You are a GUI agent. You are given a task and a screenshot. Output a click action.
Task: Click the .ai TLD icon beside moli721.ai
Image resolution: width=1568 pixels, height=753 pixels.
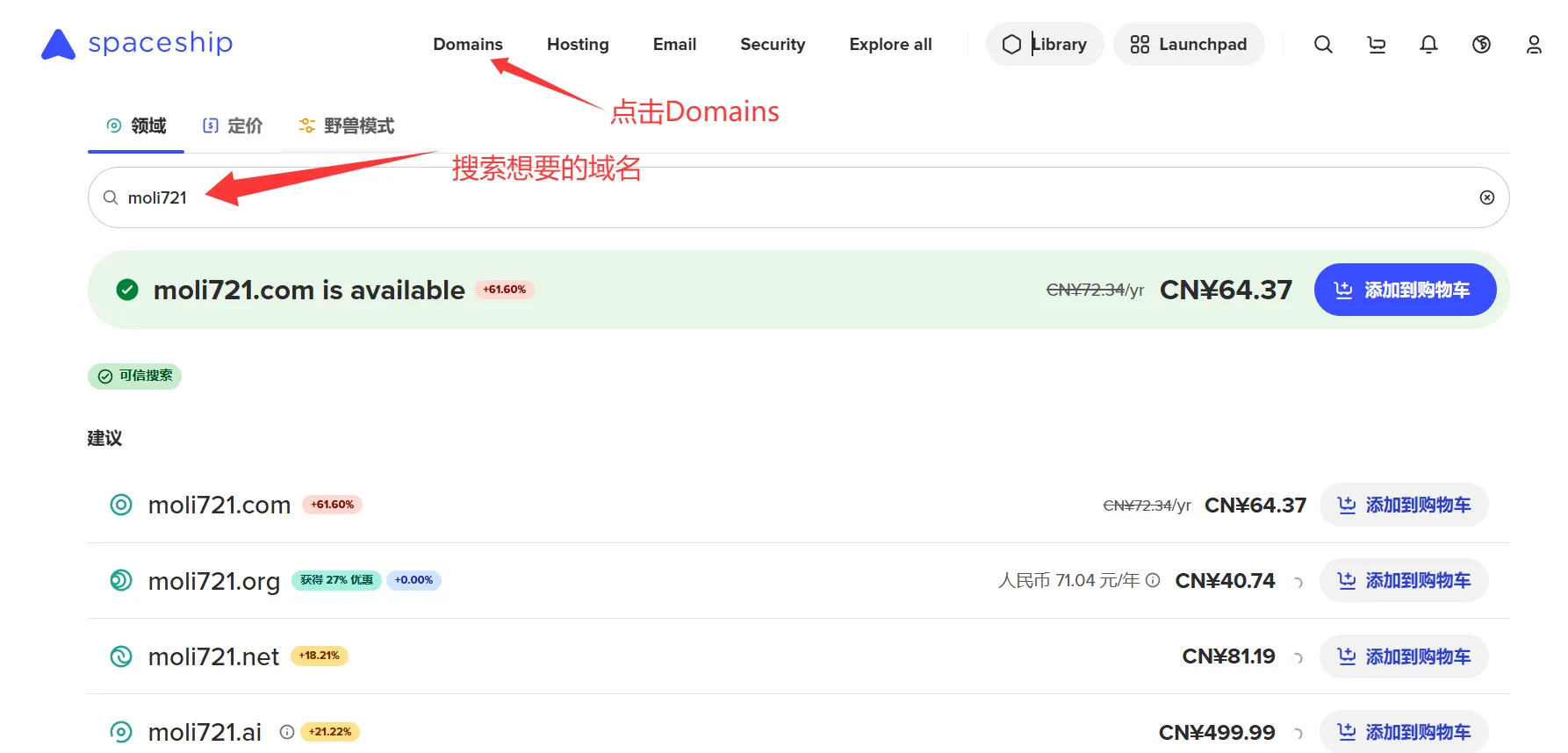coord(121,732)
